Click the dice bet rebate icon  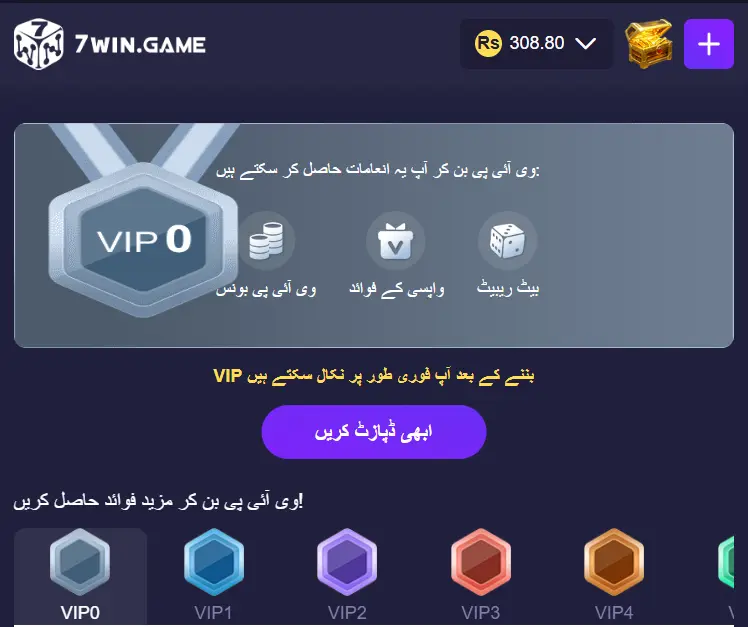click(x=508, y=241)
